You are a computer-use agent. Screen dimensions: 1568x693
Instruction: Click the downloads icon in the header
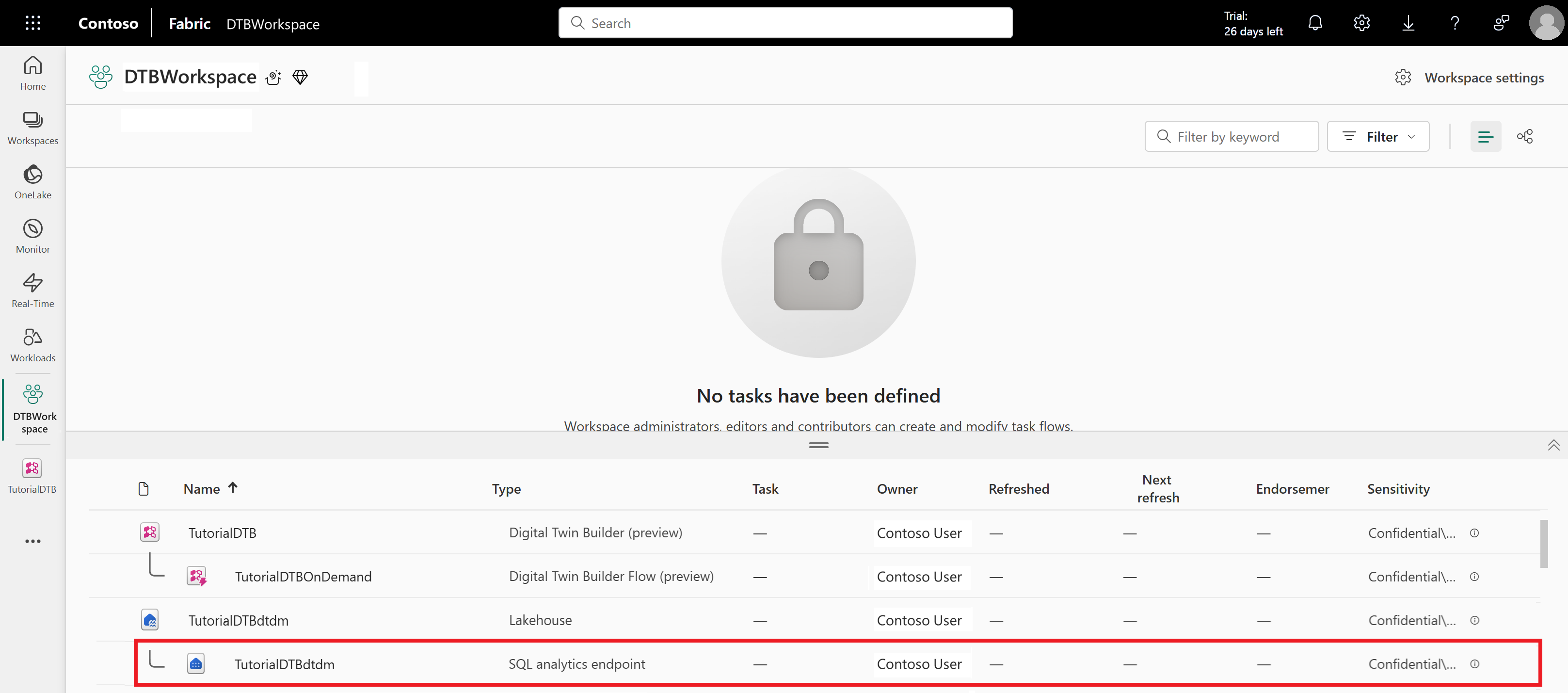pyautogui.click(x=1408, y=22)
